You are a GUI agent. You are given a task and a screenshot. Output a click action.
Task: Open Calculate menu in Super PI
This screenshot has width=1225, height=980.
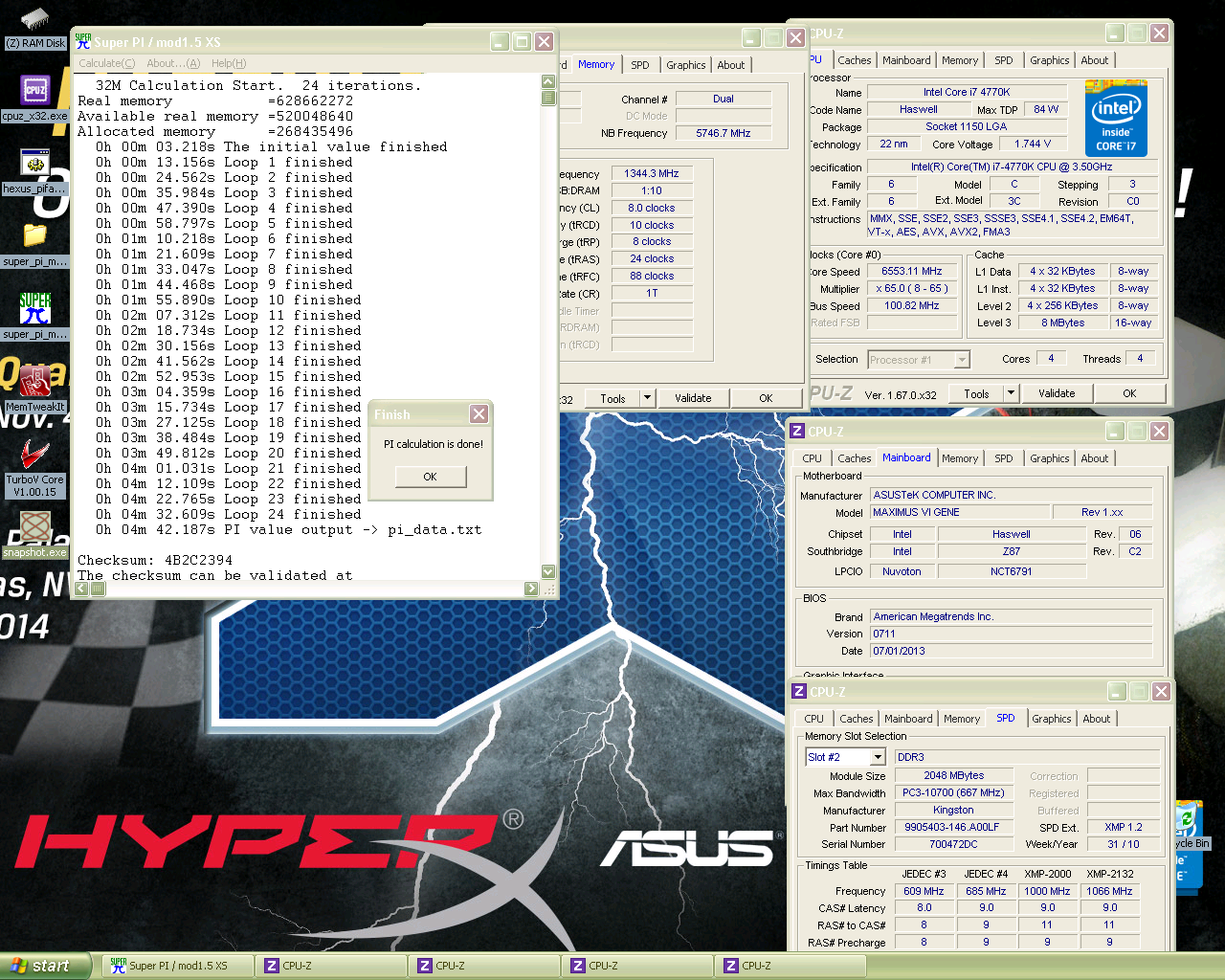(106, 63)
